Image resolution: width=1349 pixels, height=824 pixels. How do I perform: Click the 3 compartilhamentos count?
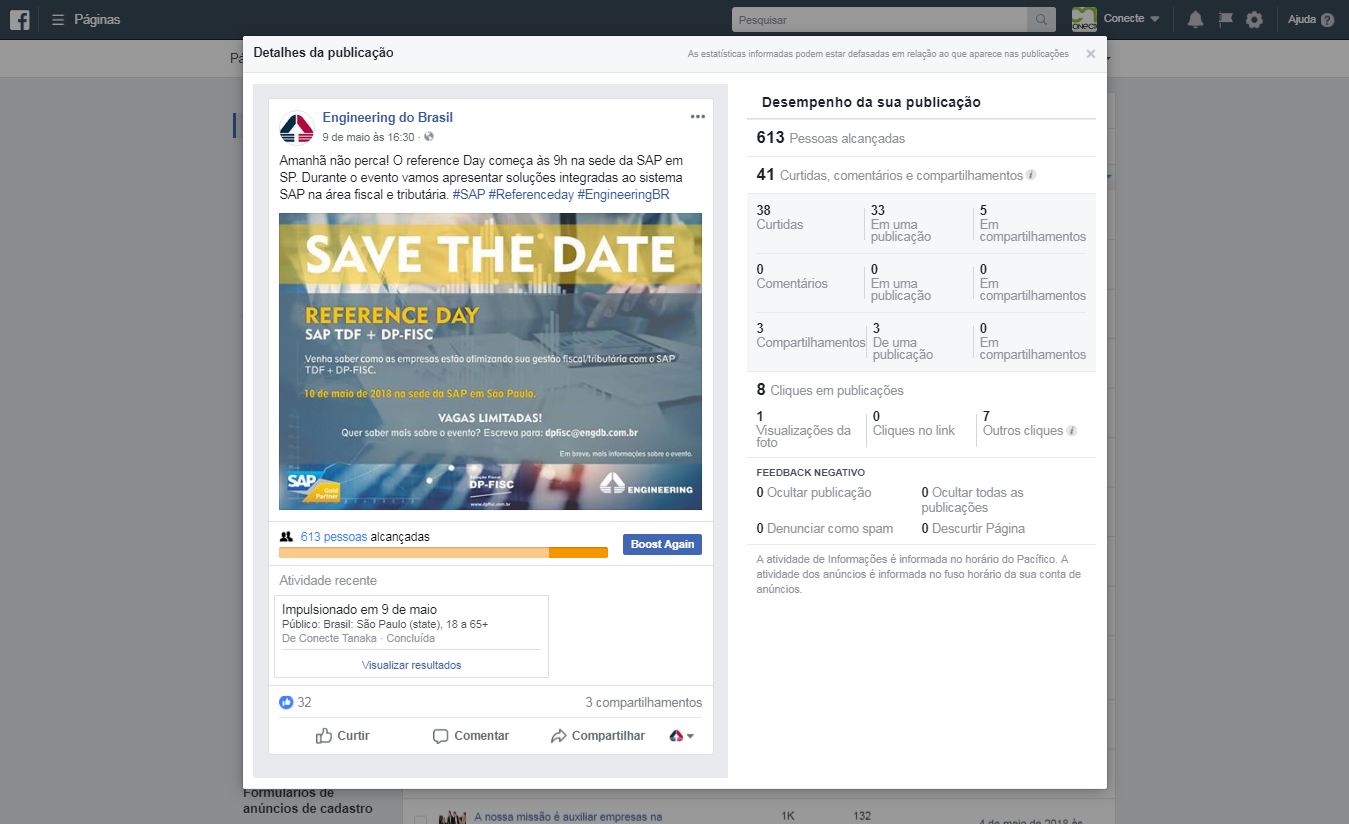point(644,702)
